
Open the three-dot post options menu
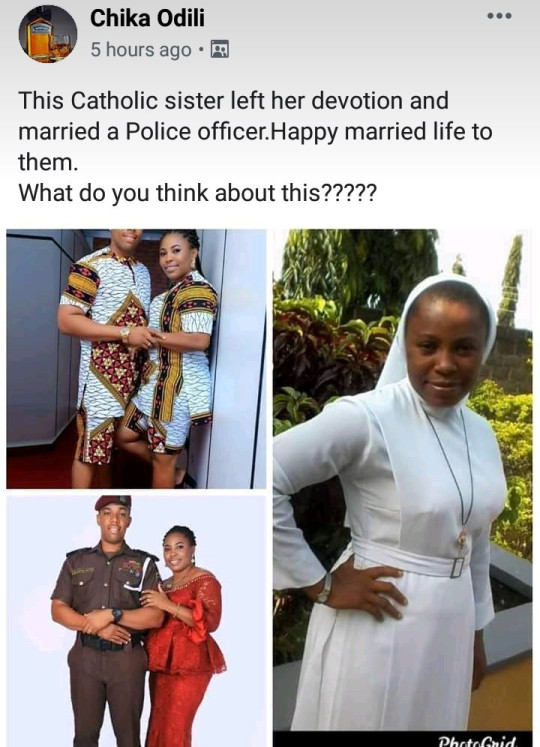coord(499,16)
